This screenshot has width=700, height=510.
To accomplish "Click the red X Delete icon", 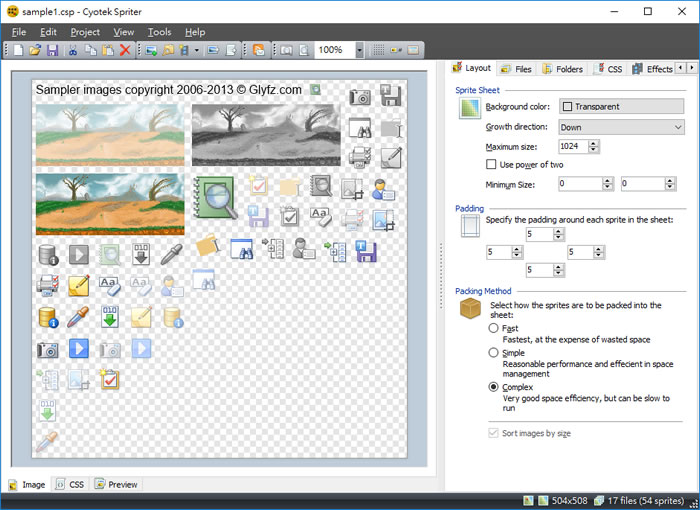I will click(x=125, y=50).
